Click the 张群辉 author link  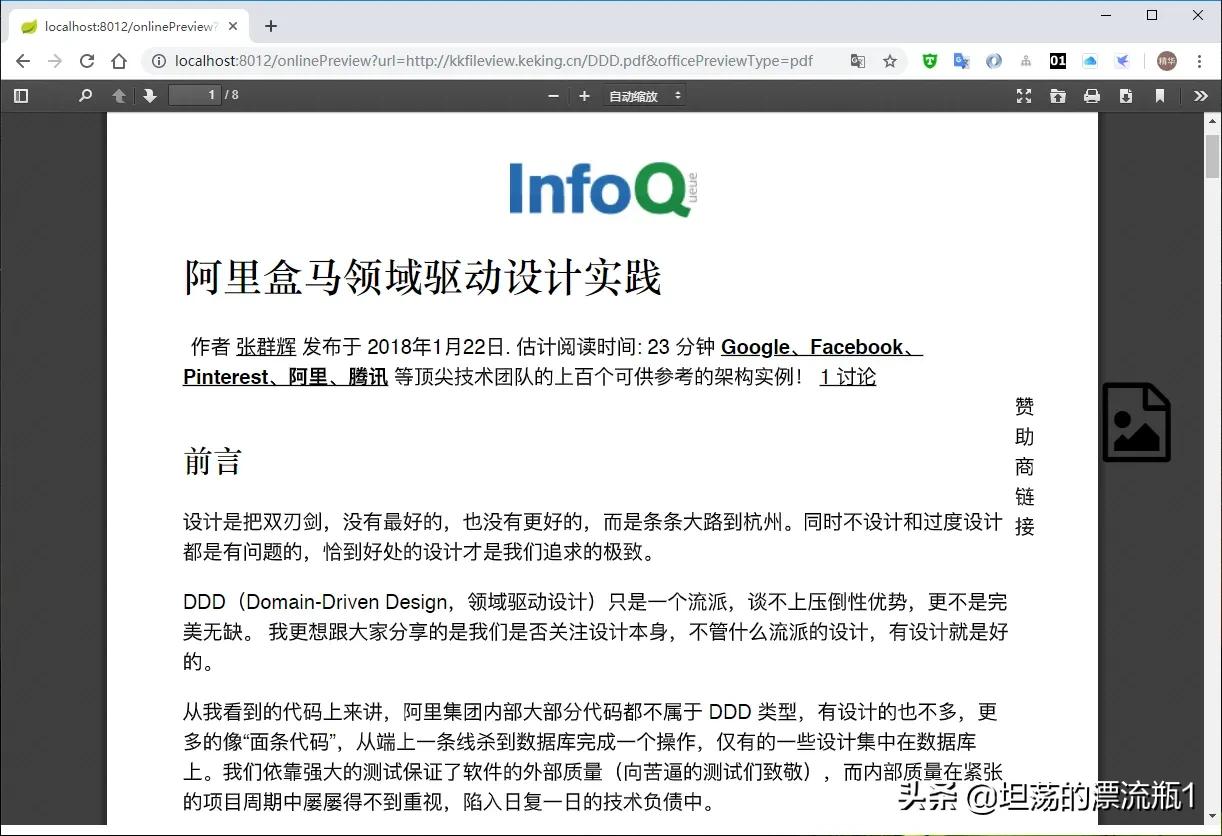click(x=265, y=346)
